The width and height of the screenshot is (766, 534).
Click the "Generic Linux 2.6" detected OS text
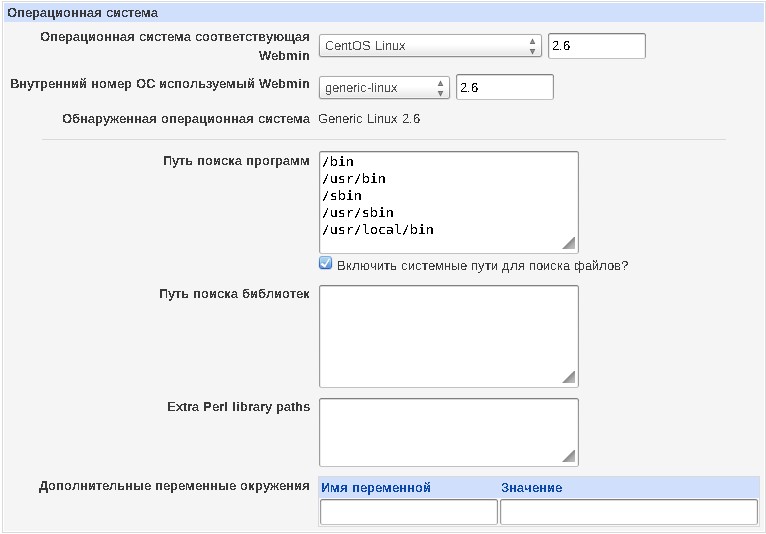[x=369, y=118]
